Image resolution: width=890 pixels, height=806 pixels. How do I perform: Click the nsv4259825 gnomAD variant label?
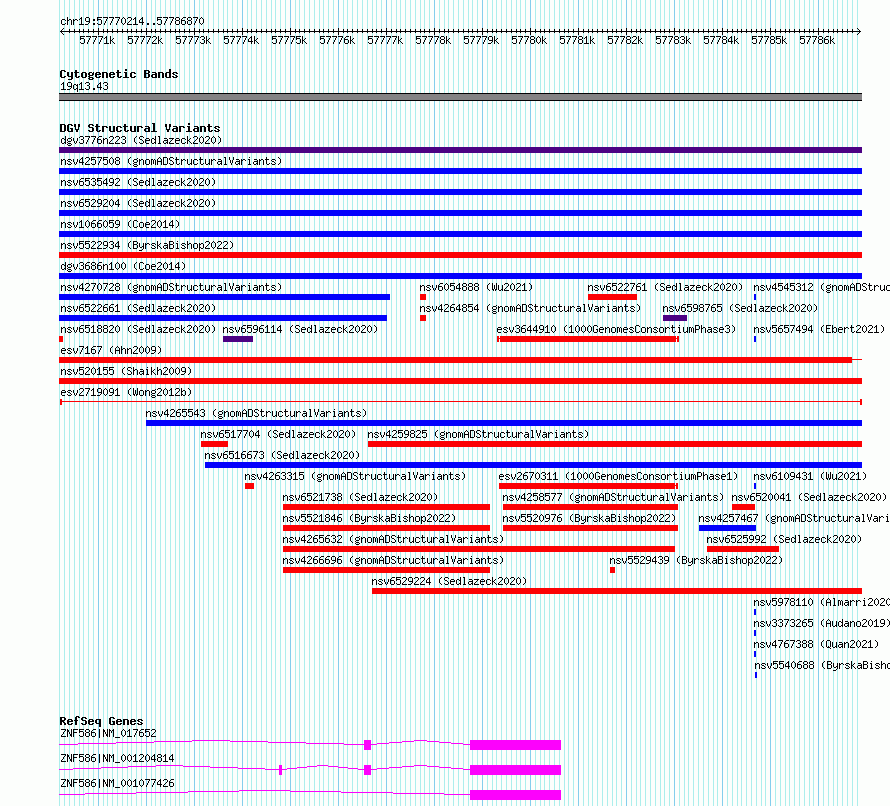478,434
